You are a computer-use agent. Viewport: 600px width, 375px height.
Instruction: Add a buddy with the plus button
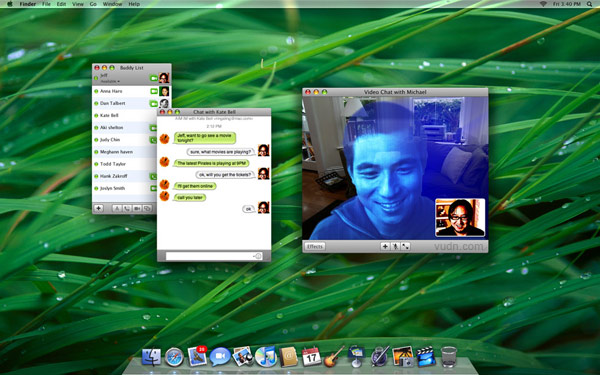(99, 208)
